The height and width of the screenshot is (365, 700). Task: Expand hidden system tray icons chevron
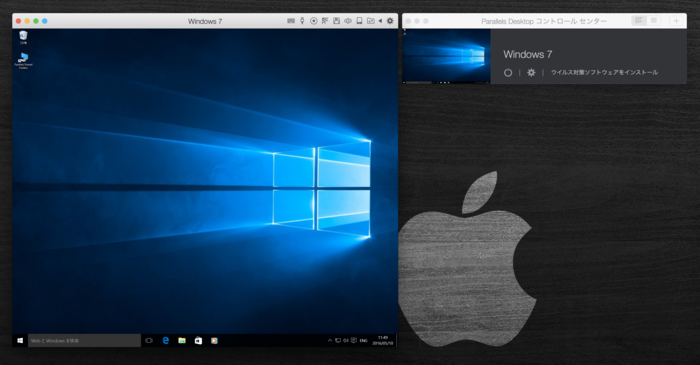(330, 340)
